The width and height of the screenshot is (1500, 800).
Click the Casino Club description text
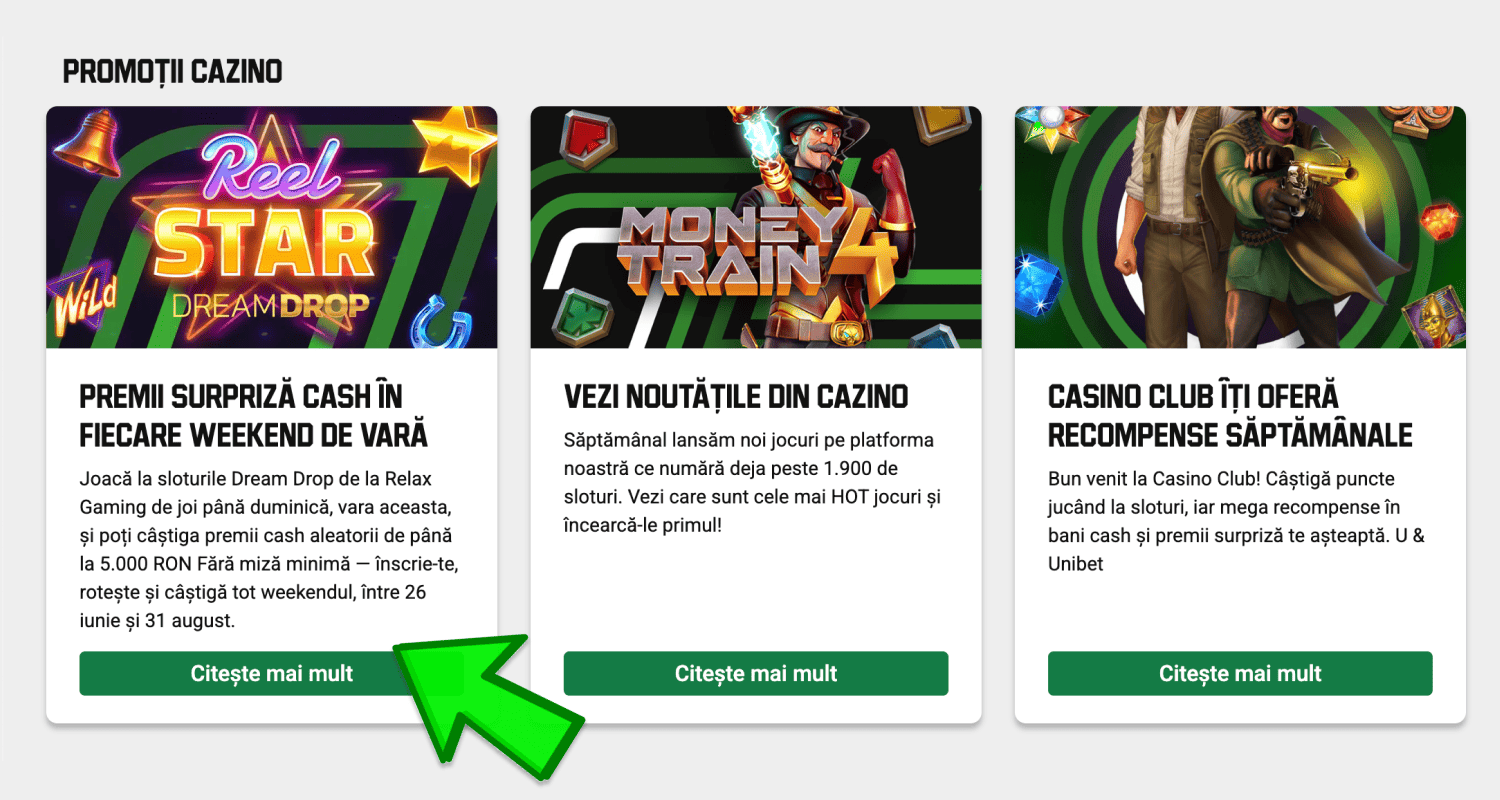pos(1237,521)
